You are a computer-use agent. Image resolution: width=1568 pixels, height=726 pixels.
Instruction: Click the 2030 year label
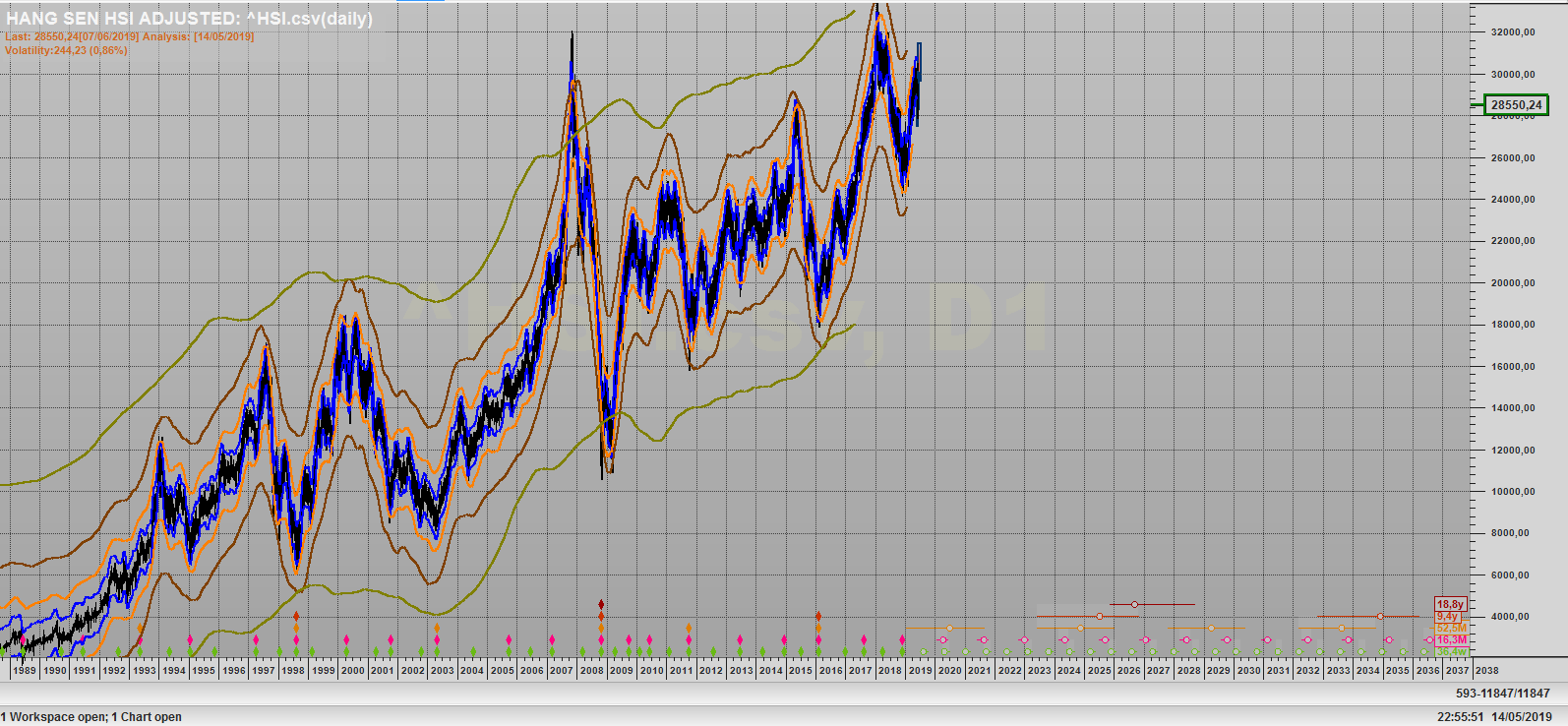pyautogui.click(x=1249, y=670)
